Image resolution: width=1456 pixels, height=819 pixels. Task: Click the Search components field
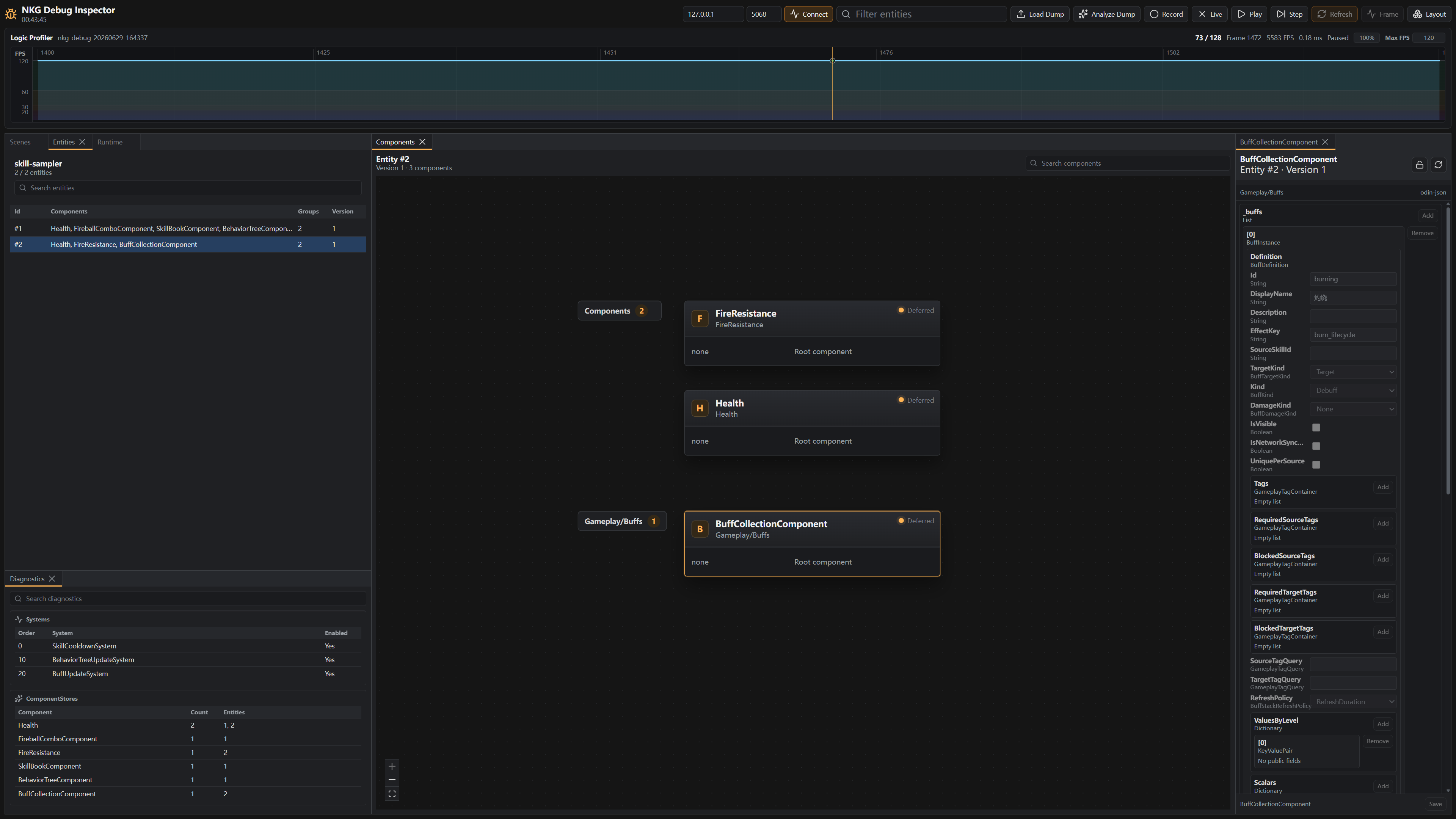[1128, 163]
